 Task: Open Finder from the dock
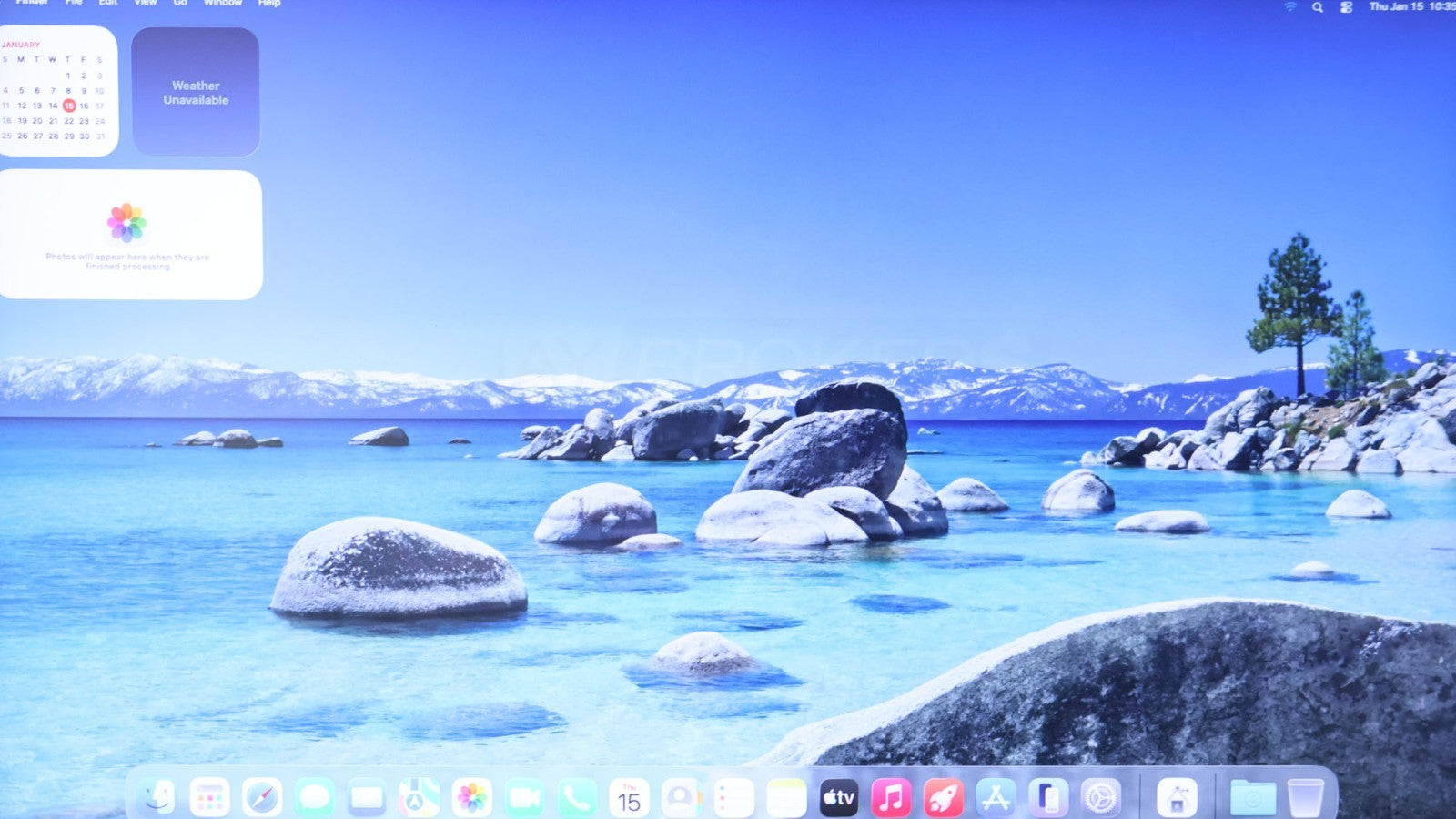pos(158,798)
